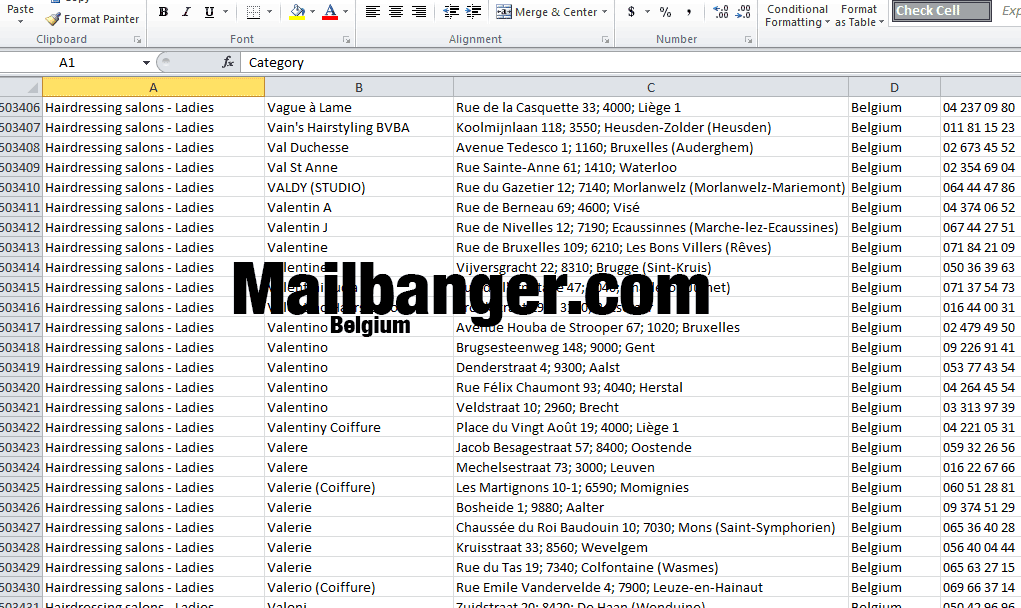Screen dimensions: 1021x608
Task: Open Format as Table gallery
Action: pyautogui.click(x=860, y=15)
